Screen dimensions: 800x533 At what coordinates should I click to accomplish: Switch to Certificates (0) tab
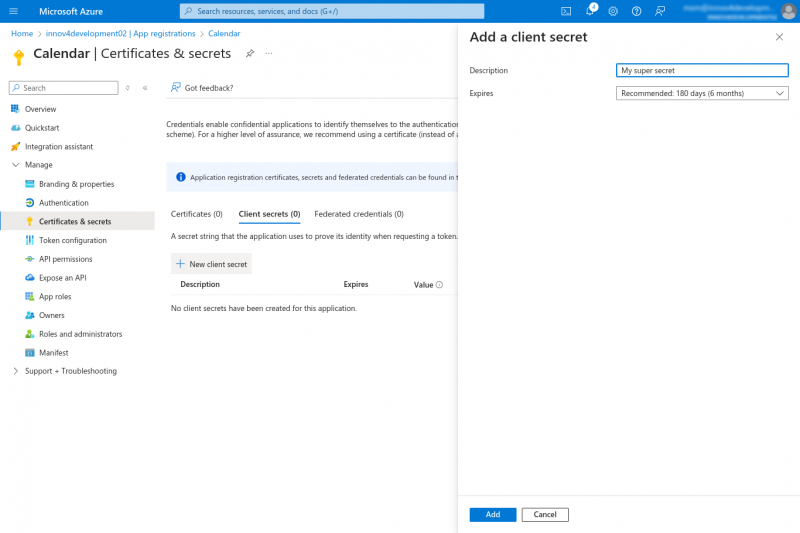[196, 214]
